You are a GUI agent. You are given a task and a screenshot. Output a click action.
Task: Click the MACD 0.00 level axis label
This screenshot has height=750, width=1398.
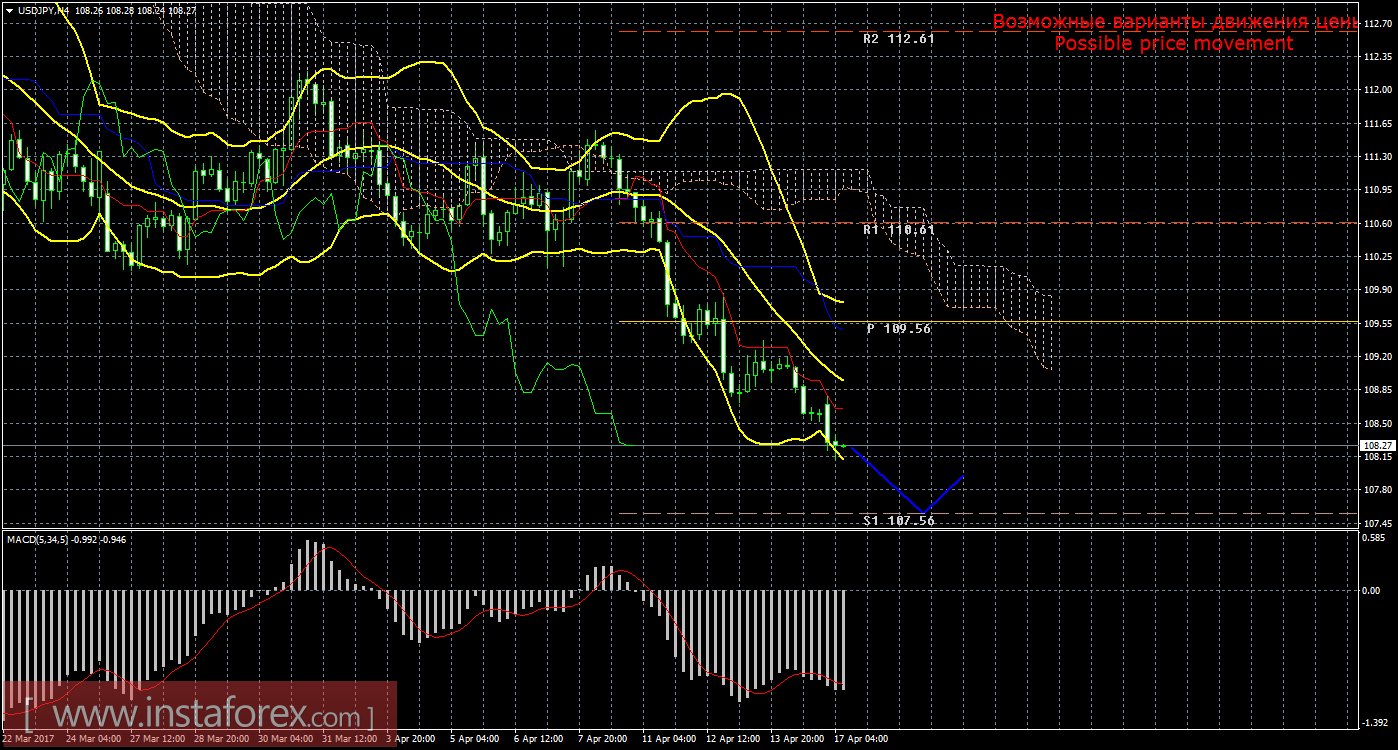pyautogui.click(x=1373, y=590)
